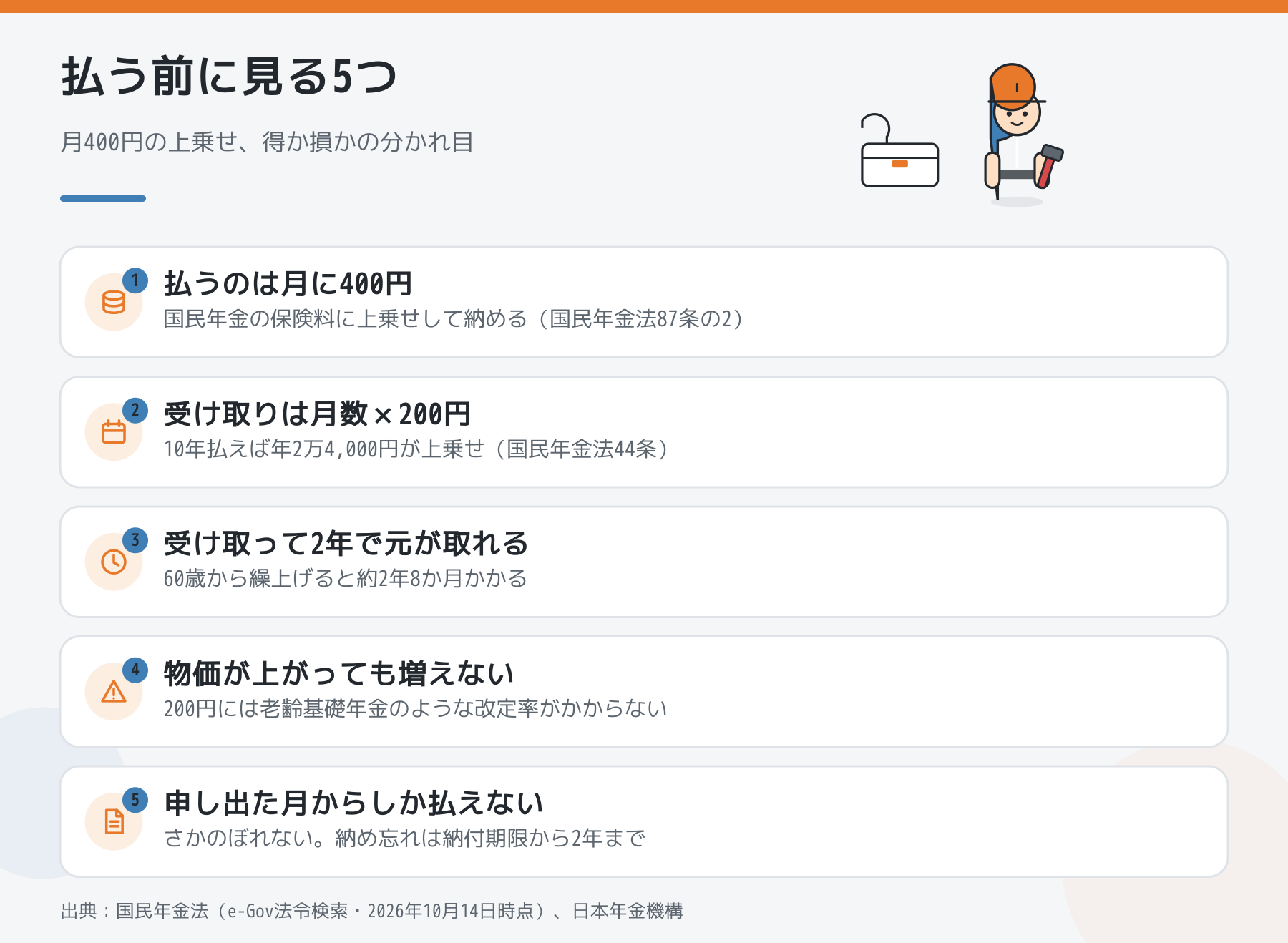Image resolution: width=1288 pixels, height=943 pixels.
Task: Click the subtitle 月400円の上乗せ、得か損かの分かれ目
Action: (x=267, y=142)
